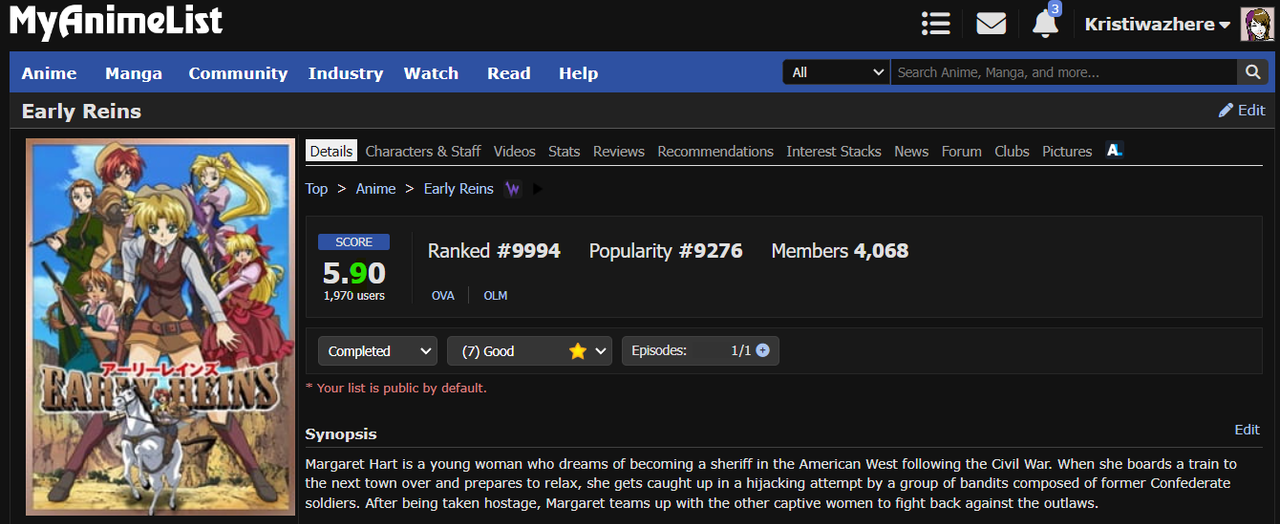Click the OVA type link
This screenshot has width=1280, height=524.
pos(443,296)
